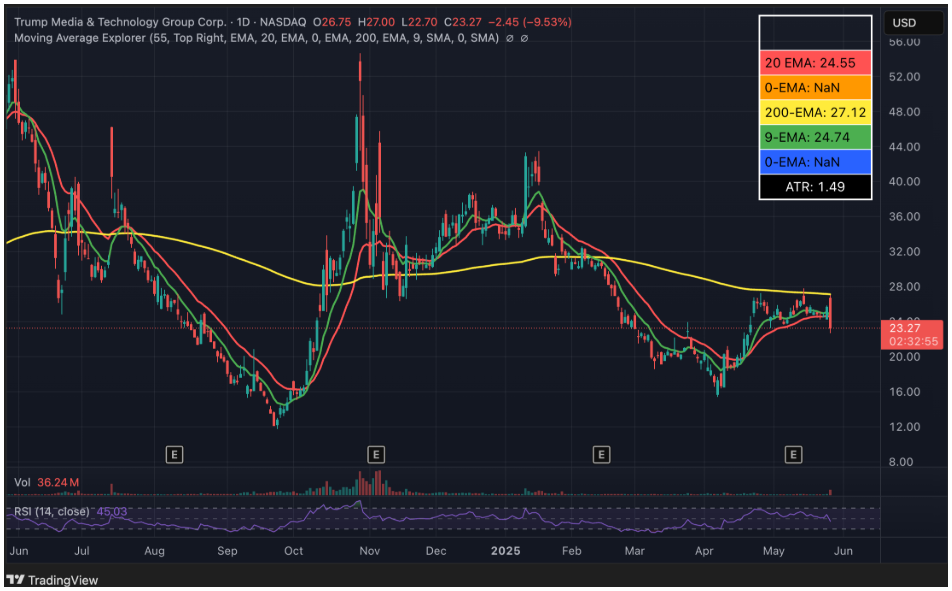Click the 20.00 price axis label
The width and height of the screenshot is (952, 591).
pyautogui.click(x=905, y=357)
